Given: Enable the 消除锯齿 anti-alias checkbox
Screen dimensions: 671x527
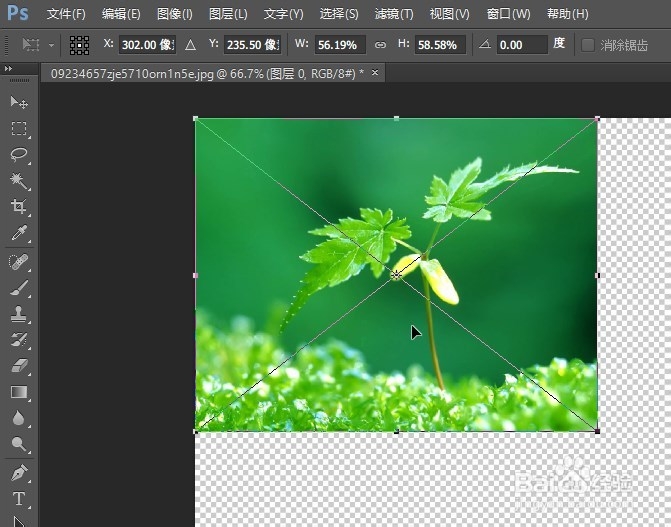Looking at the screenshot, I should tap(588, 45).
